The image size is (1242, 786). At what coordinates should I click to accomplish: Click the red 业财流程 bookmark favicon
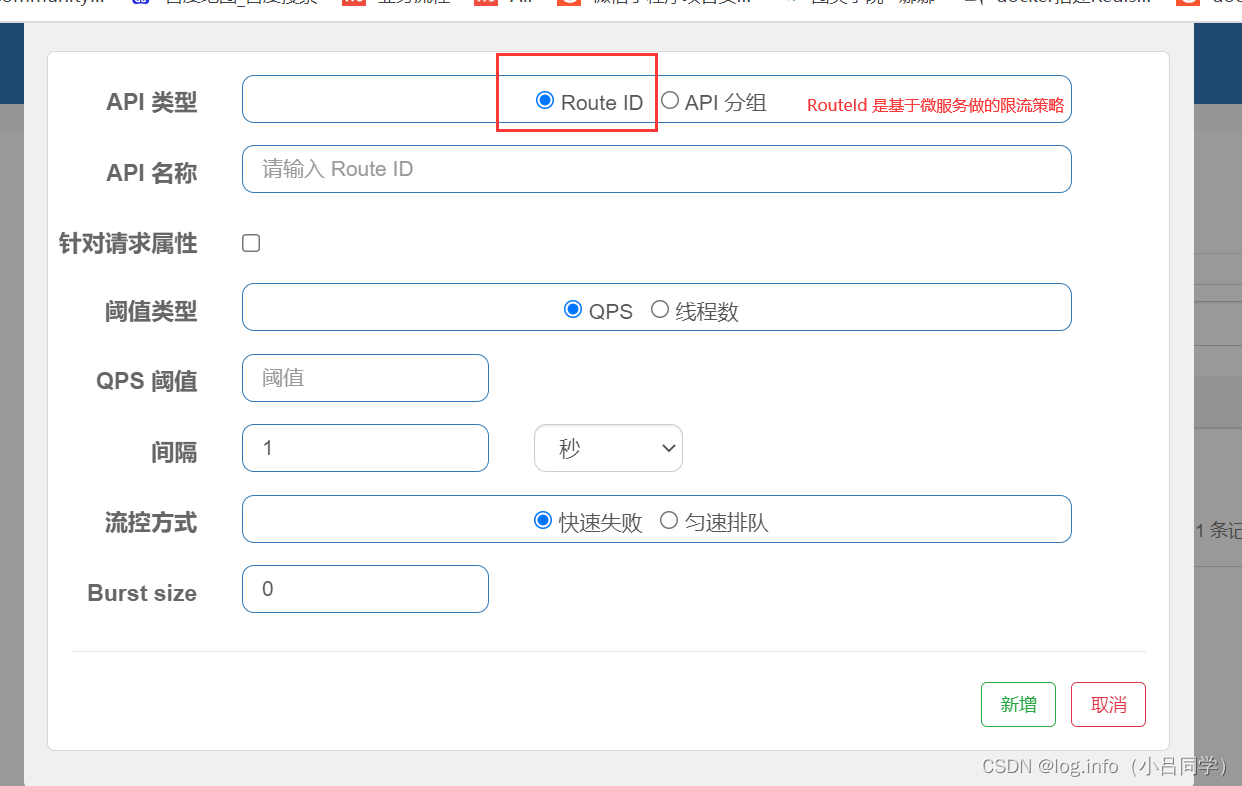point(352,2)
